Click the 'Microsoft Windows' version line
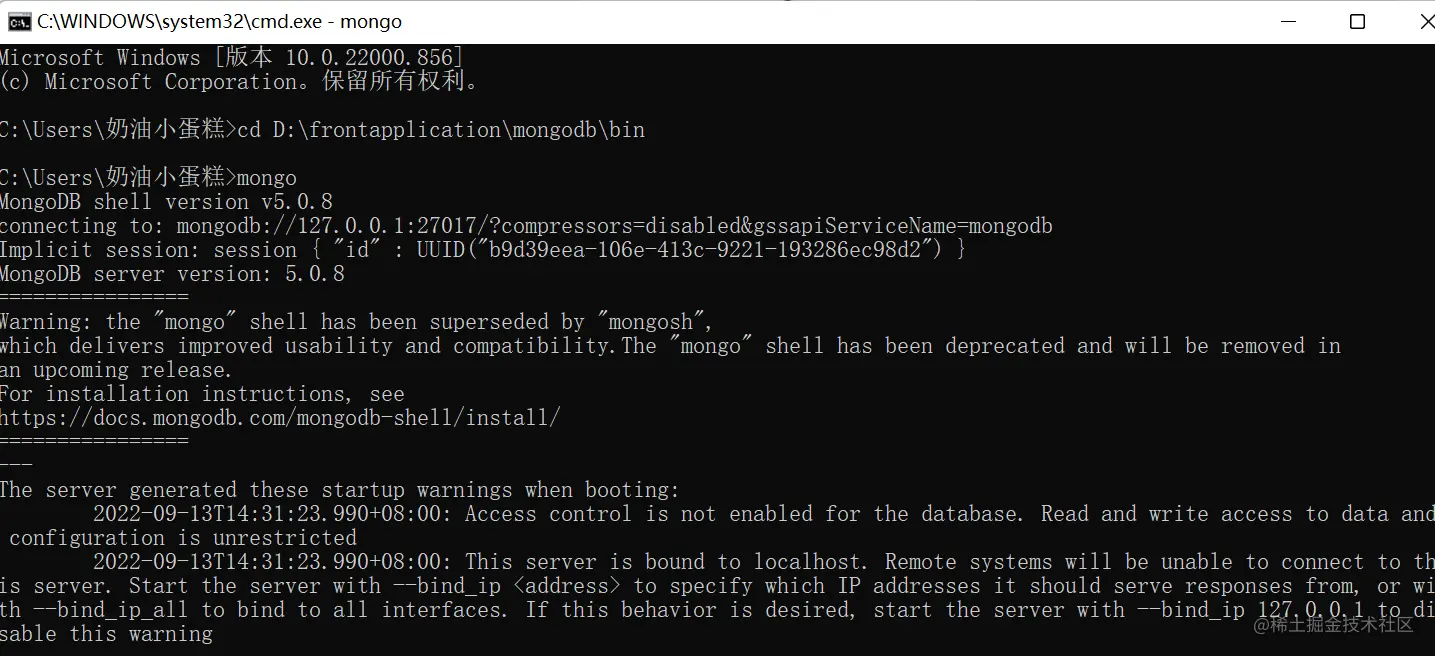Image resolution: width=1435 pixels, height=656 pixels. click(x=231, y=58)
